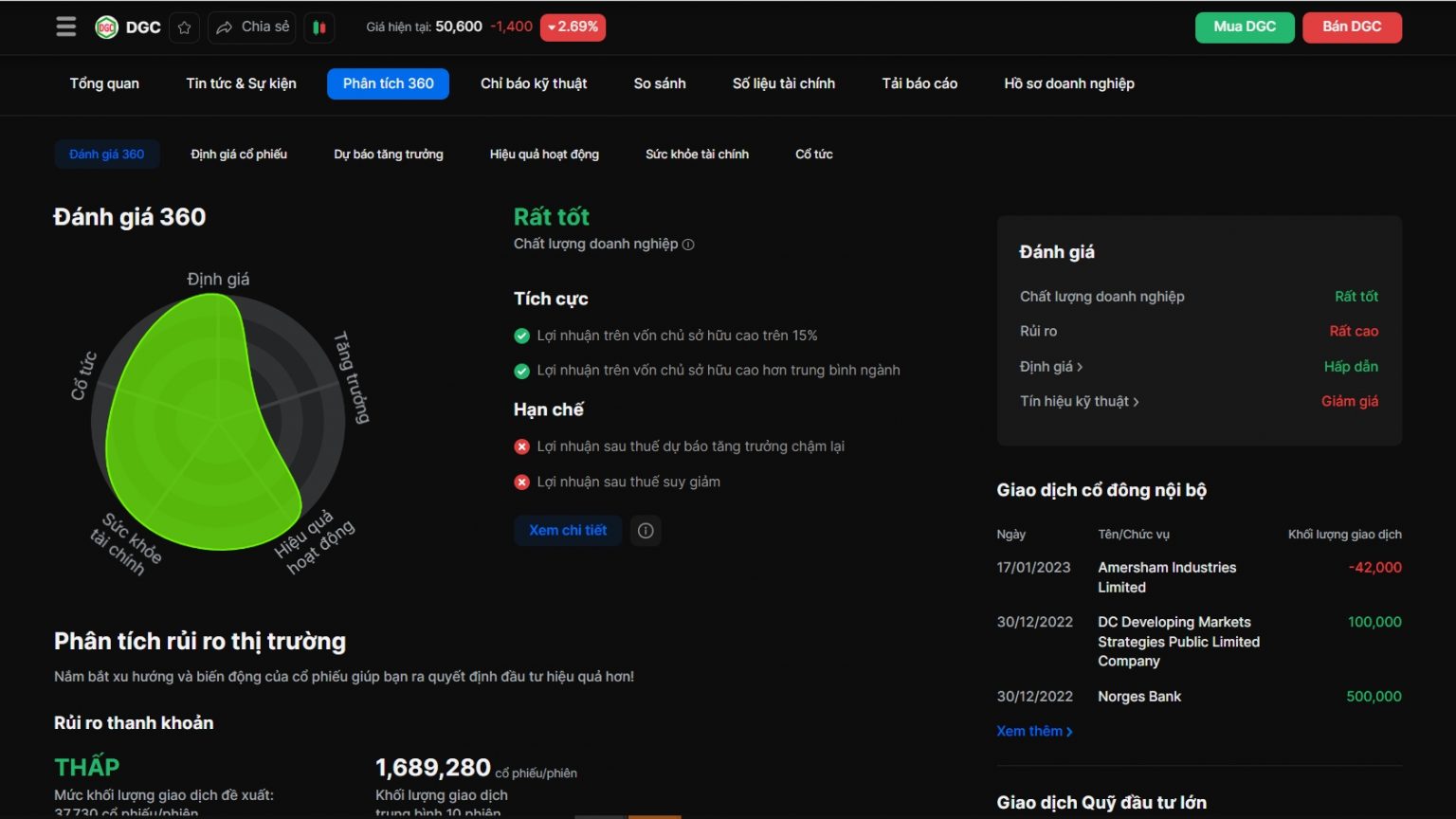Select the Định giá cổ phiếu sub-tab
Viewport: 1456px width, 819px height.
coord(239,155)
